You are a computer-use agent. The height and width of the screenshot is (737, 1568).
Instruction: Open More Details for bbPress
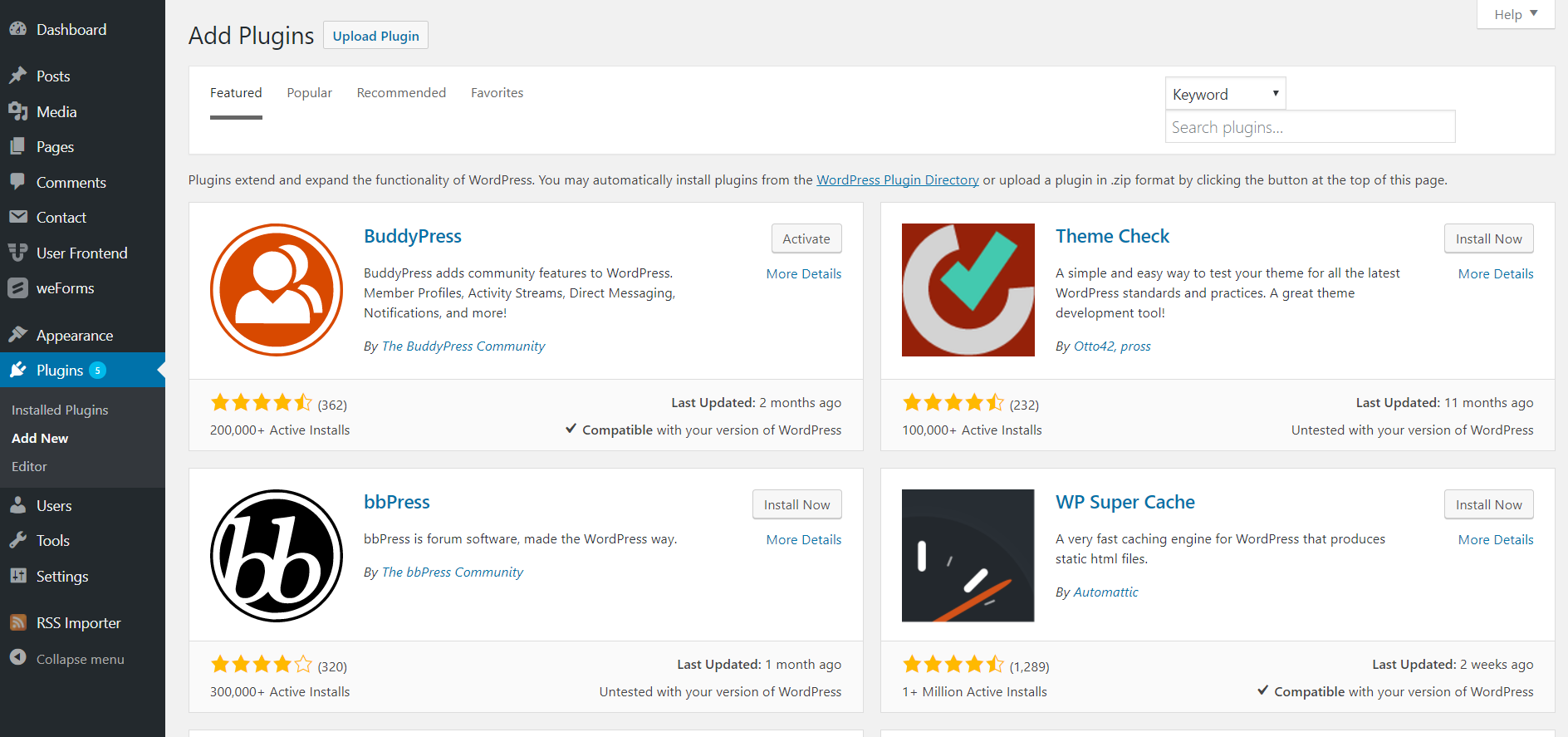point(803,539)
